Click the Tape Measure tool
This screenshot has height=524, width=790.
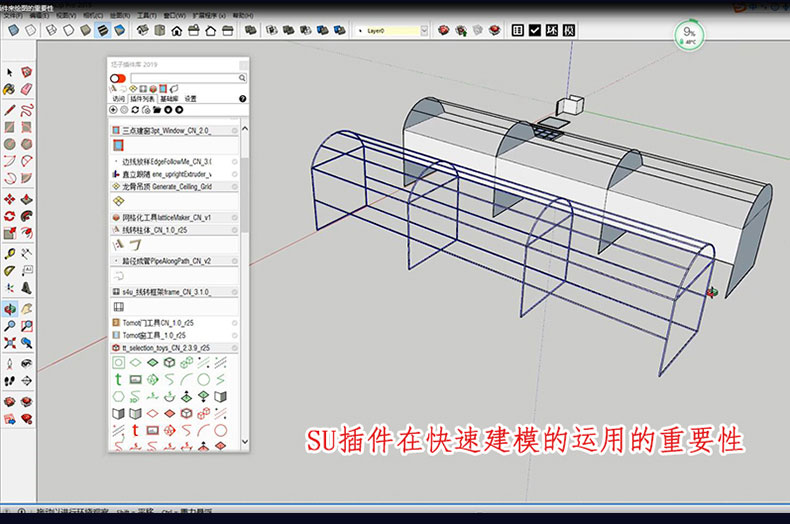click(x=9, y=253)
